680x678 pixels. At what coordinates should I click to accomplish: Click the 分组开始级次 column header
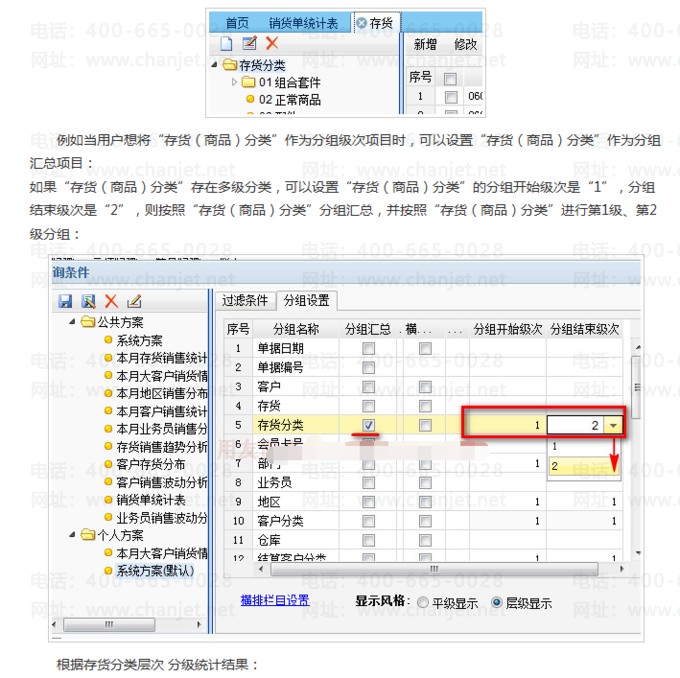pos(508,329)
